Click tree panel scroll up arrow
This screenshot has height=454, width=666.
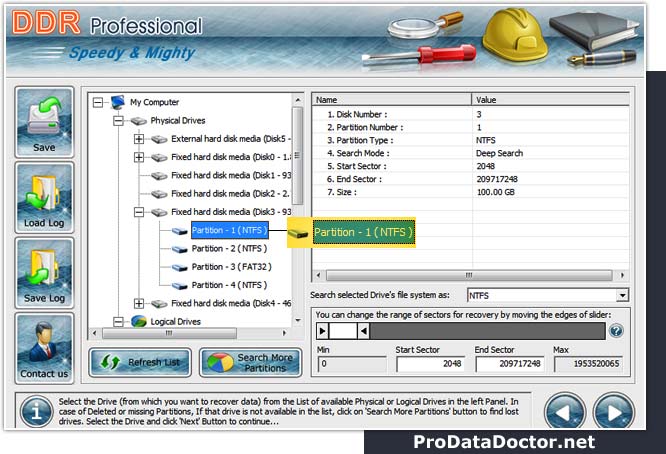[x=298, y=100]
